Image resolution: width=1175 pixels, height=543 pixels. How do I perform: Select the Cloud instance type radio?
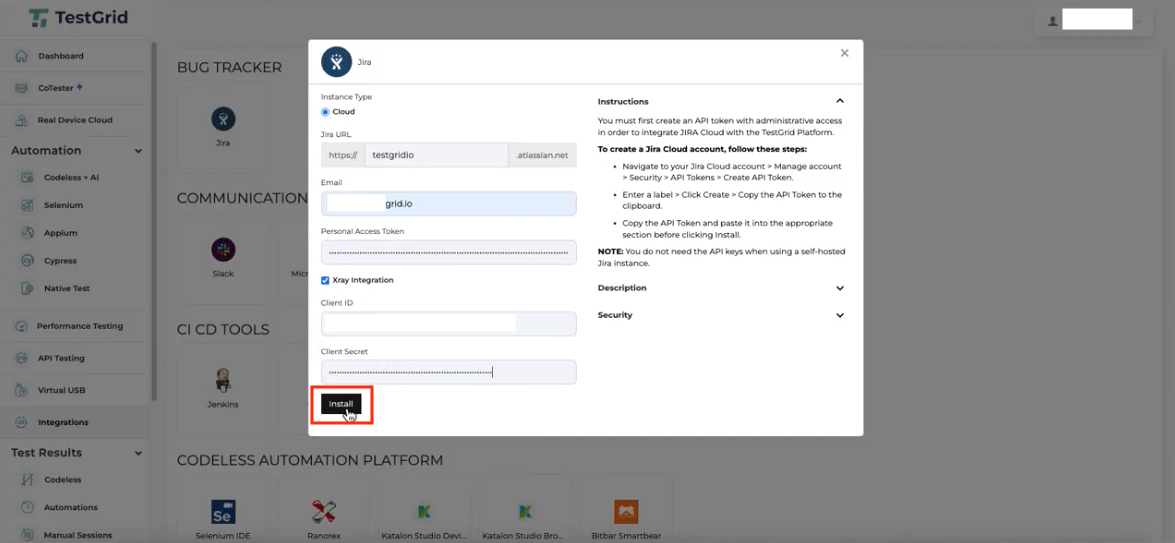tap(325, 112)
